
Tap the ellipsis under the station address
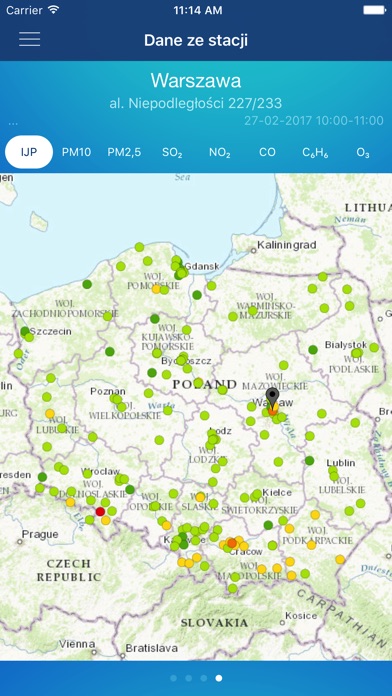pyautogui.click(x=13, y=123)
